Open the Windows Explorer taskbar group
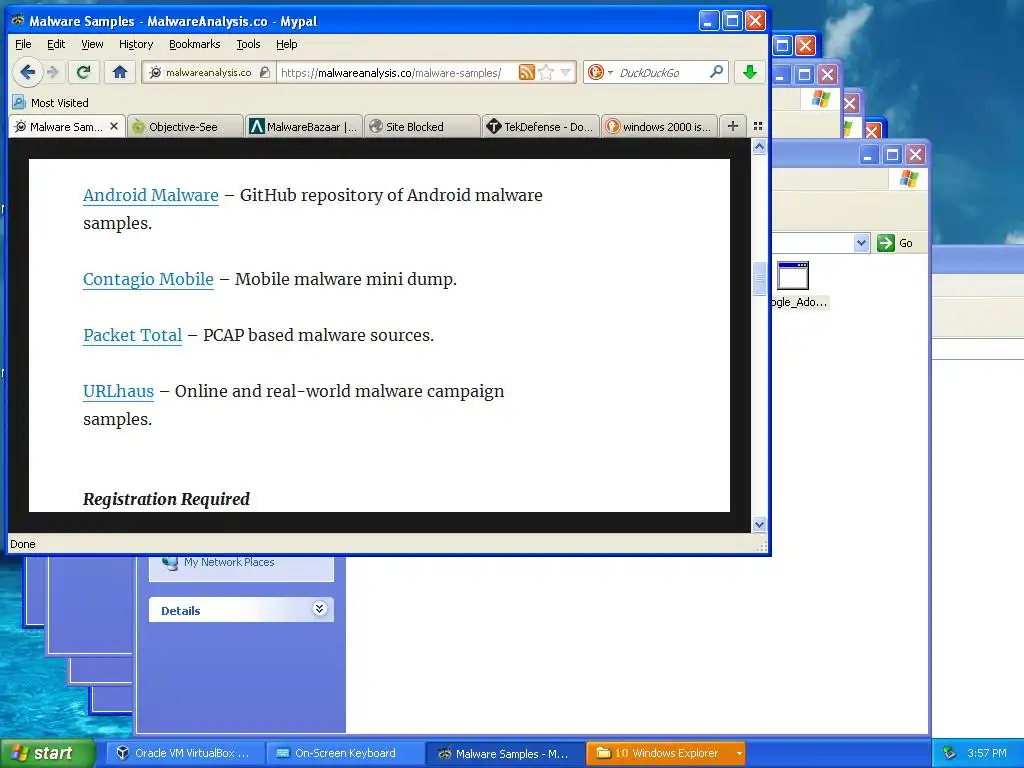1024x768 pixels. pos(666,753)
